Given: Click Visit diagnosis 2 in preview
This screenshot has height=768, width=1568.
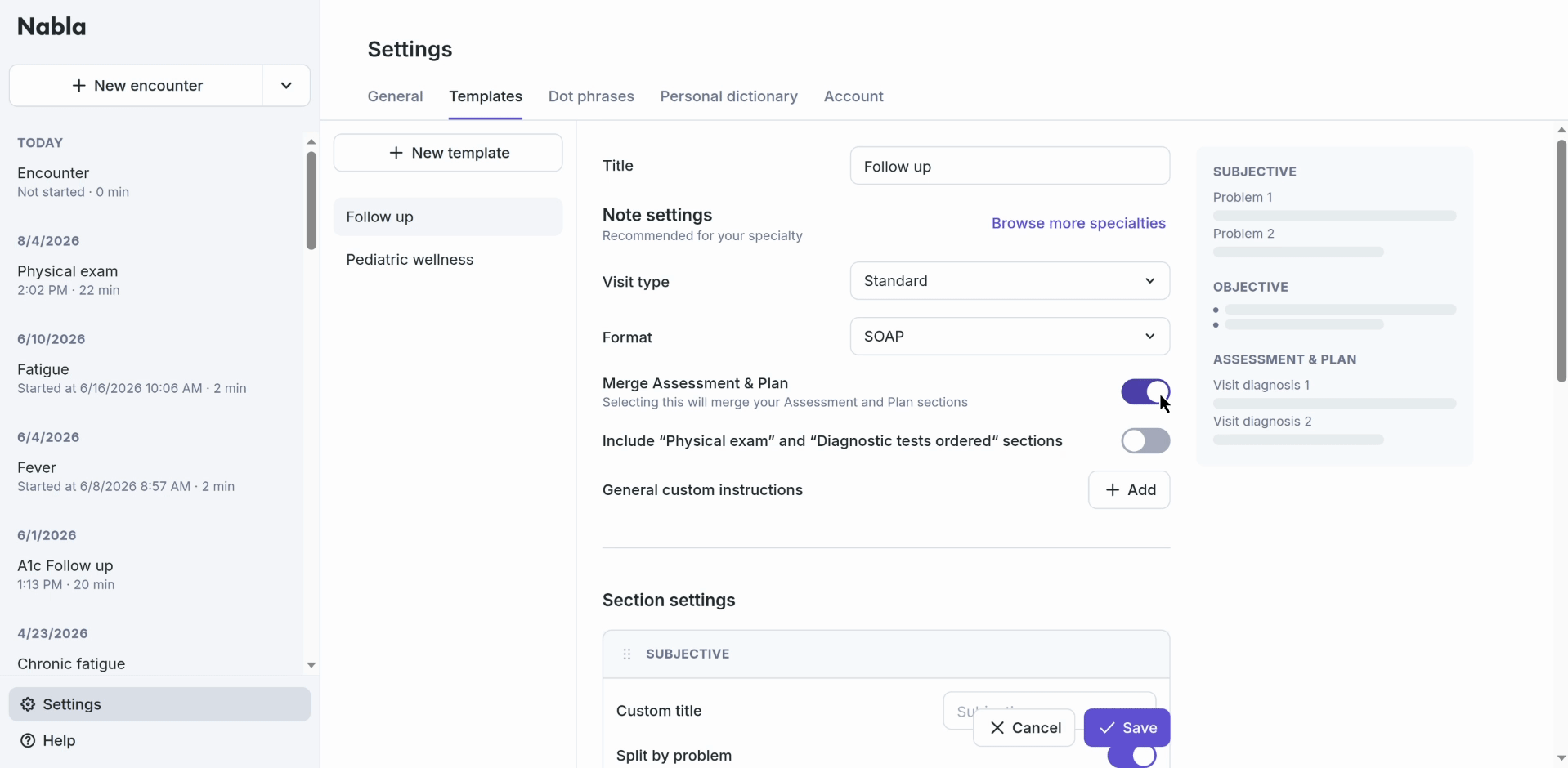Looking at the screenshot, I should coord(1262,422).
